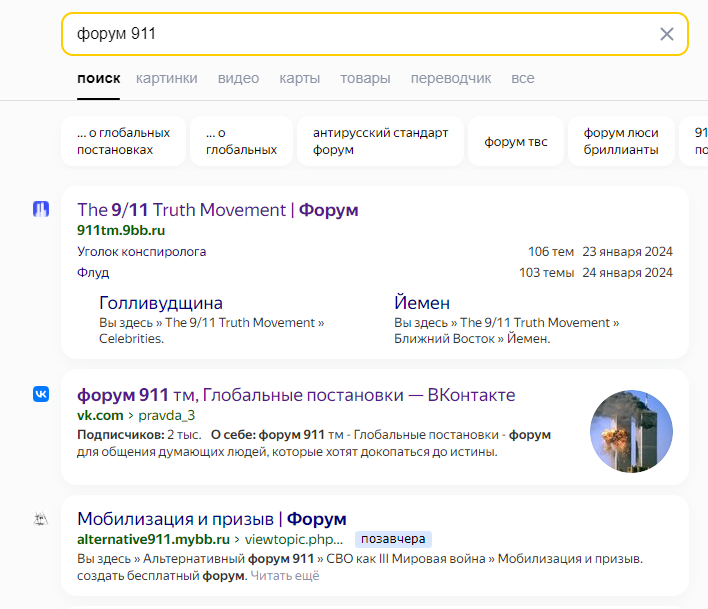This screenshot has width=708, height=609.
Task: Follow the 'viewtopic.php...' URL path
Action: click(x=294, y=539)
